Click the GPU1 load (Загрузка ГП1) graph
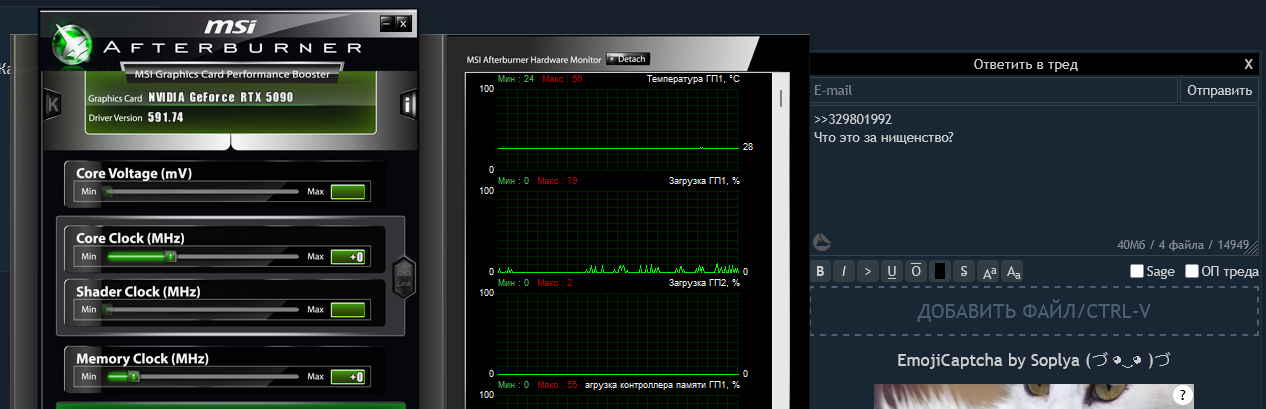This screenshot has height=409, width=1266. coord(618,231)
